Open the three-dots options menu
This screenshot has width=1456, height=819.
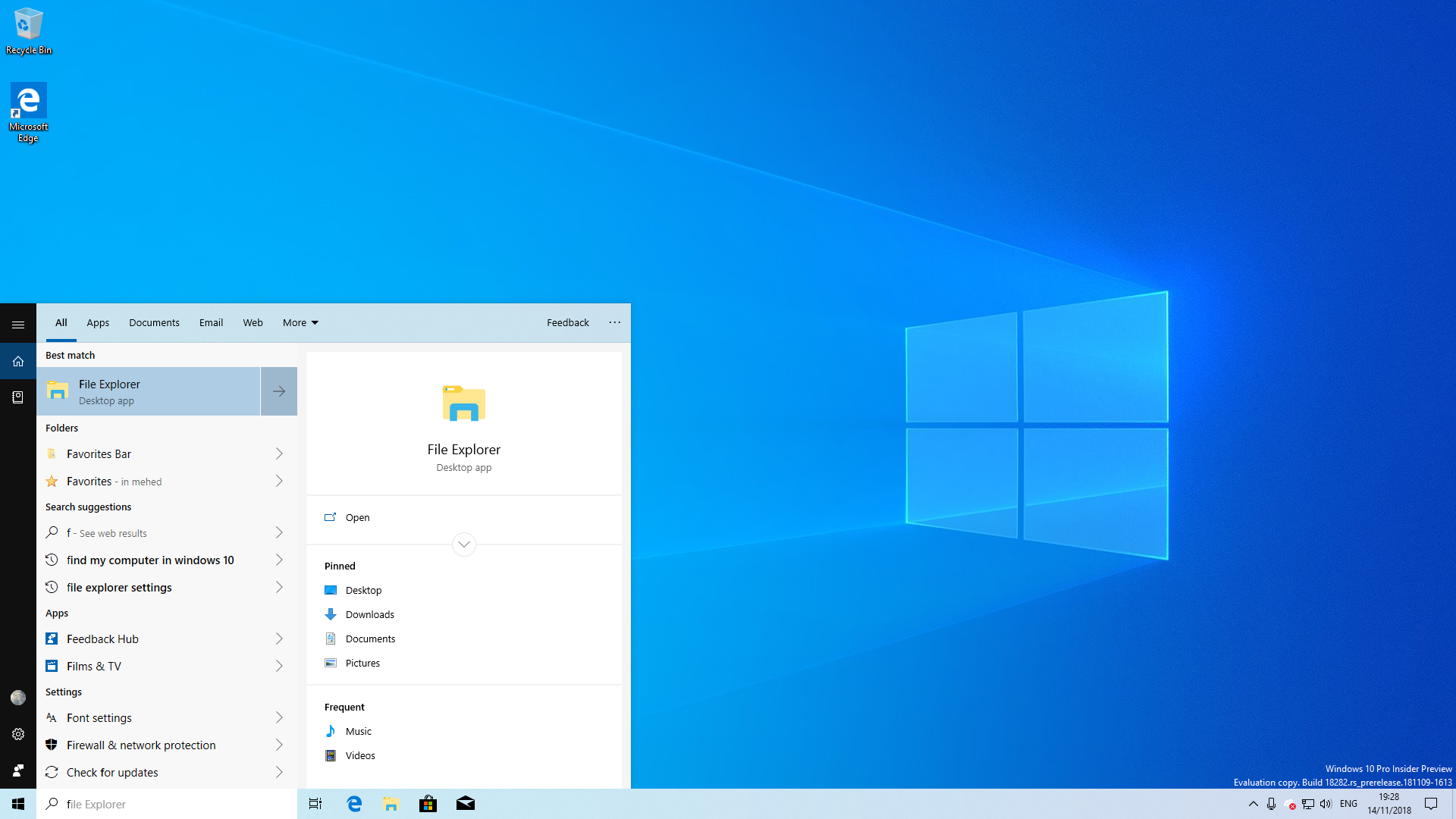coord(614,322)
